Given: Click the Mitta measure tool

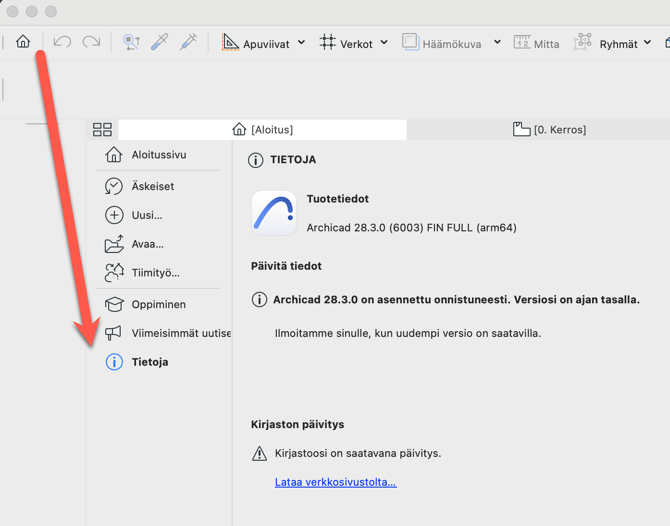Looking at the screenshot, I should click(536, 43).
